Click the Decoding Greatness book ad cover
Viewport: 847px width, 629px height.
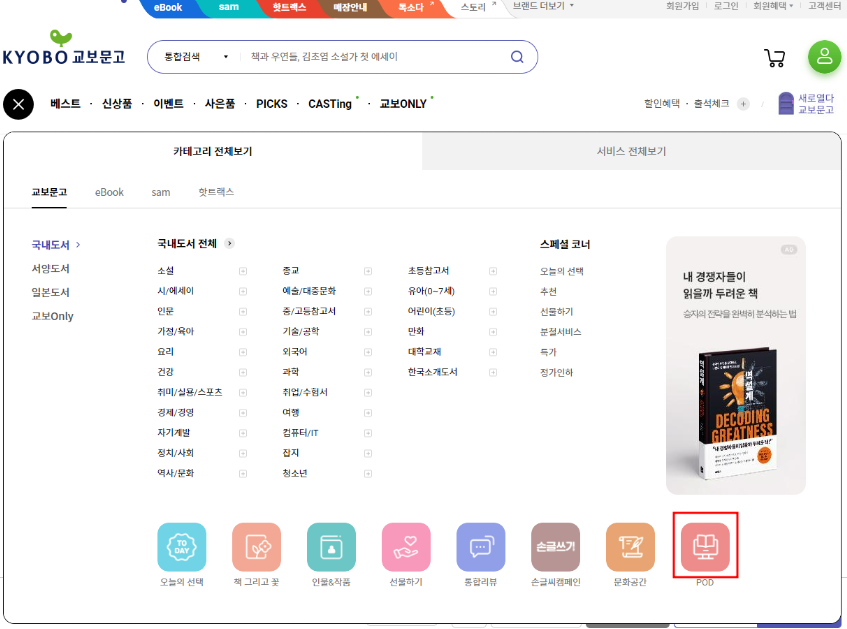(738, 412)
